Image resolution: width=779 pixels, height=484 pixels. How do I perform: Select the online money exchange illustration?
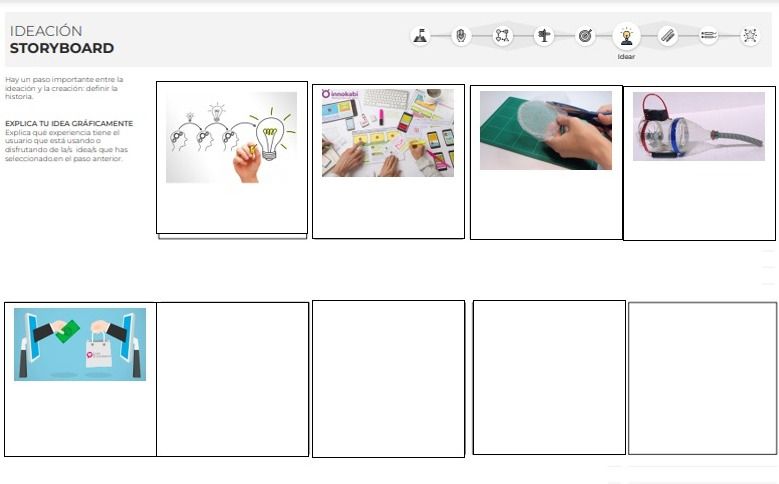pyautogui.click(x=80, y=344)
